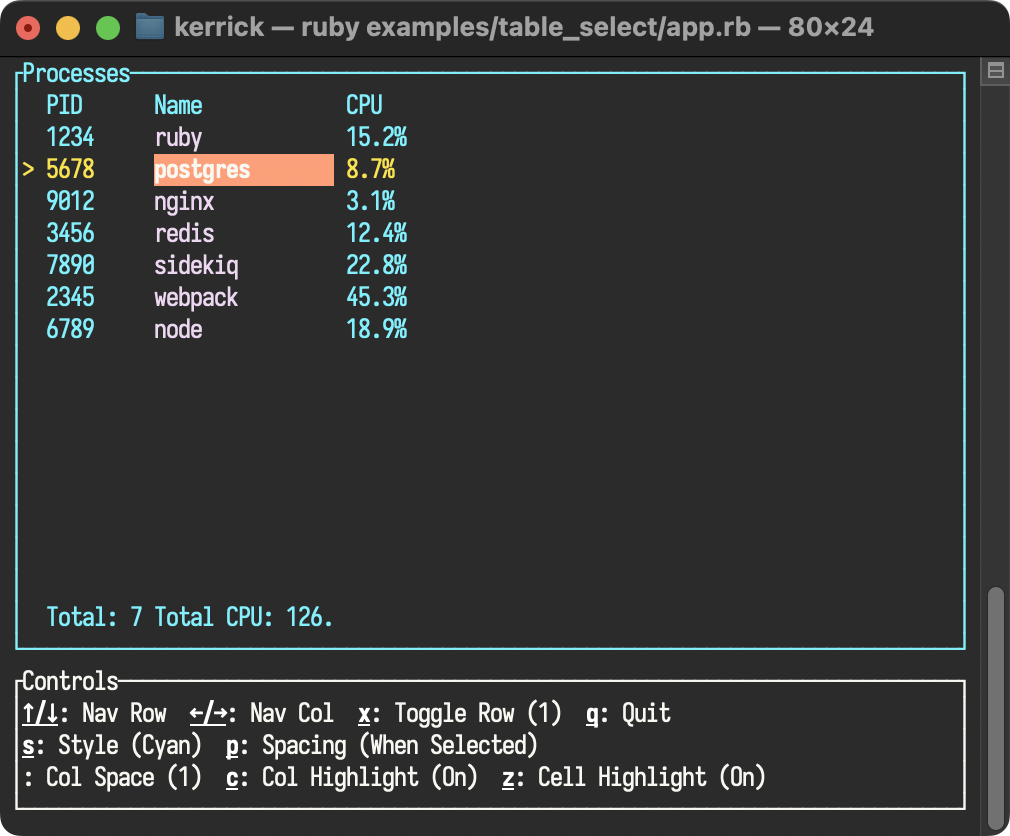Click CPU value 3.1%
This screenshot has height=836, width=1010.
coord(370,201)
